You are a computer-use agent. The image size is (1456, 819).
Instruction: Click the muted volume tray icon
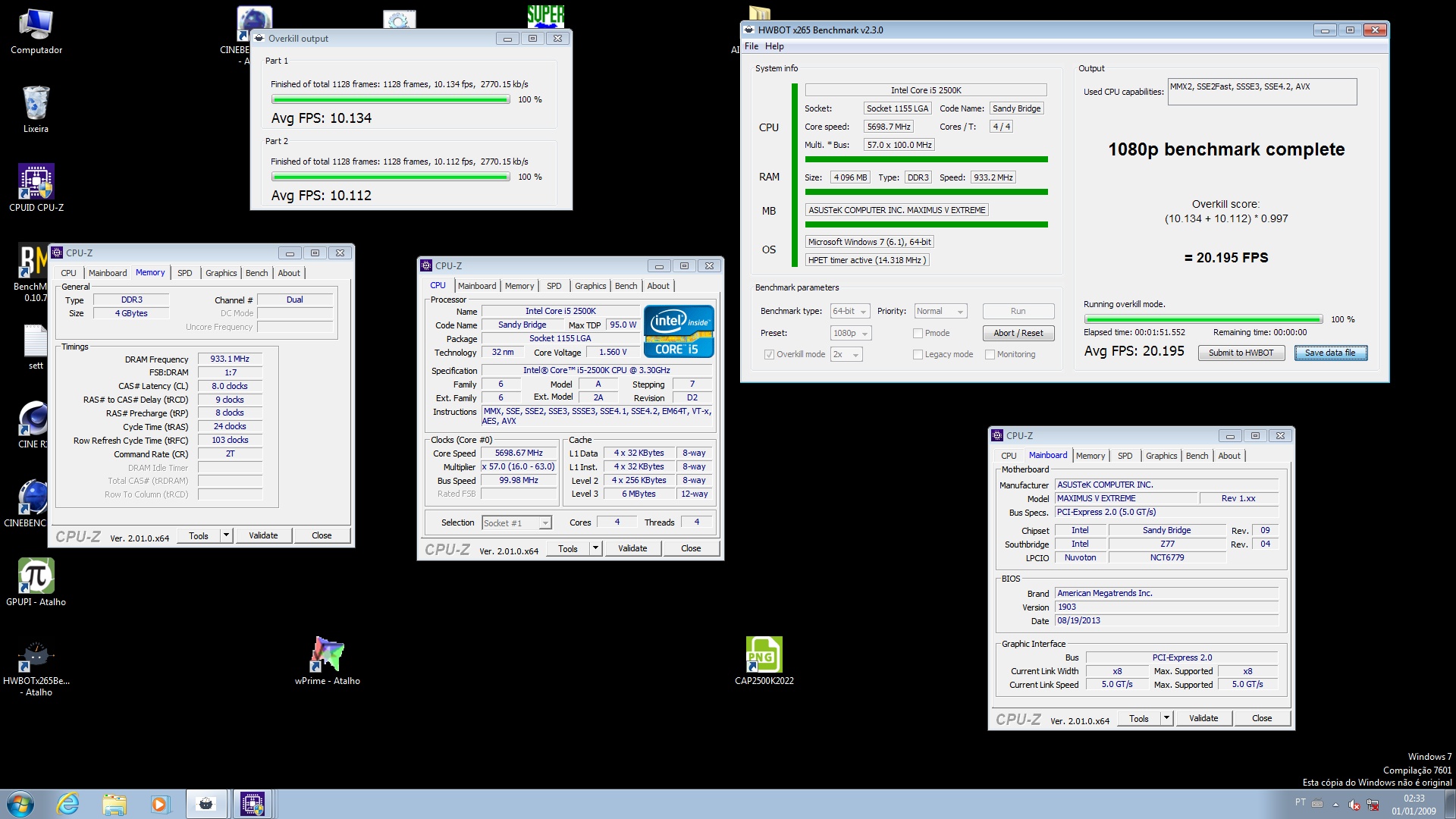pyautogui.click(x=1354, y=805)
